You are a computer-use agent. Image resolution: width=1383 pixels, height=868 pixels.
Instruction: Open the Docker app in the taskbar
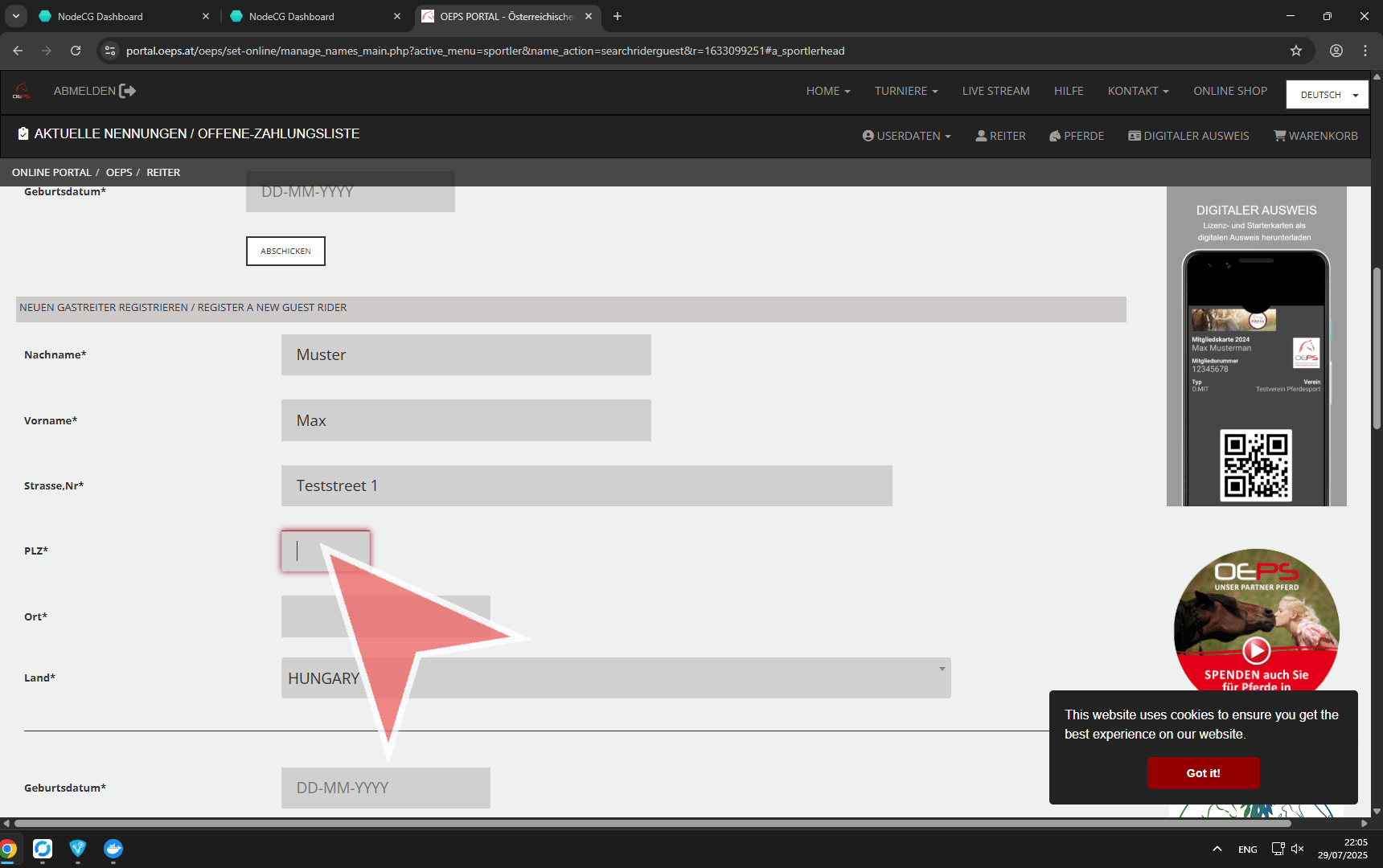click(113, 849)
